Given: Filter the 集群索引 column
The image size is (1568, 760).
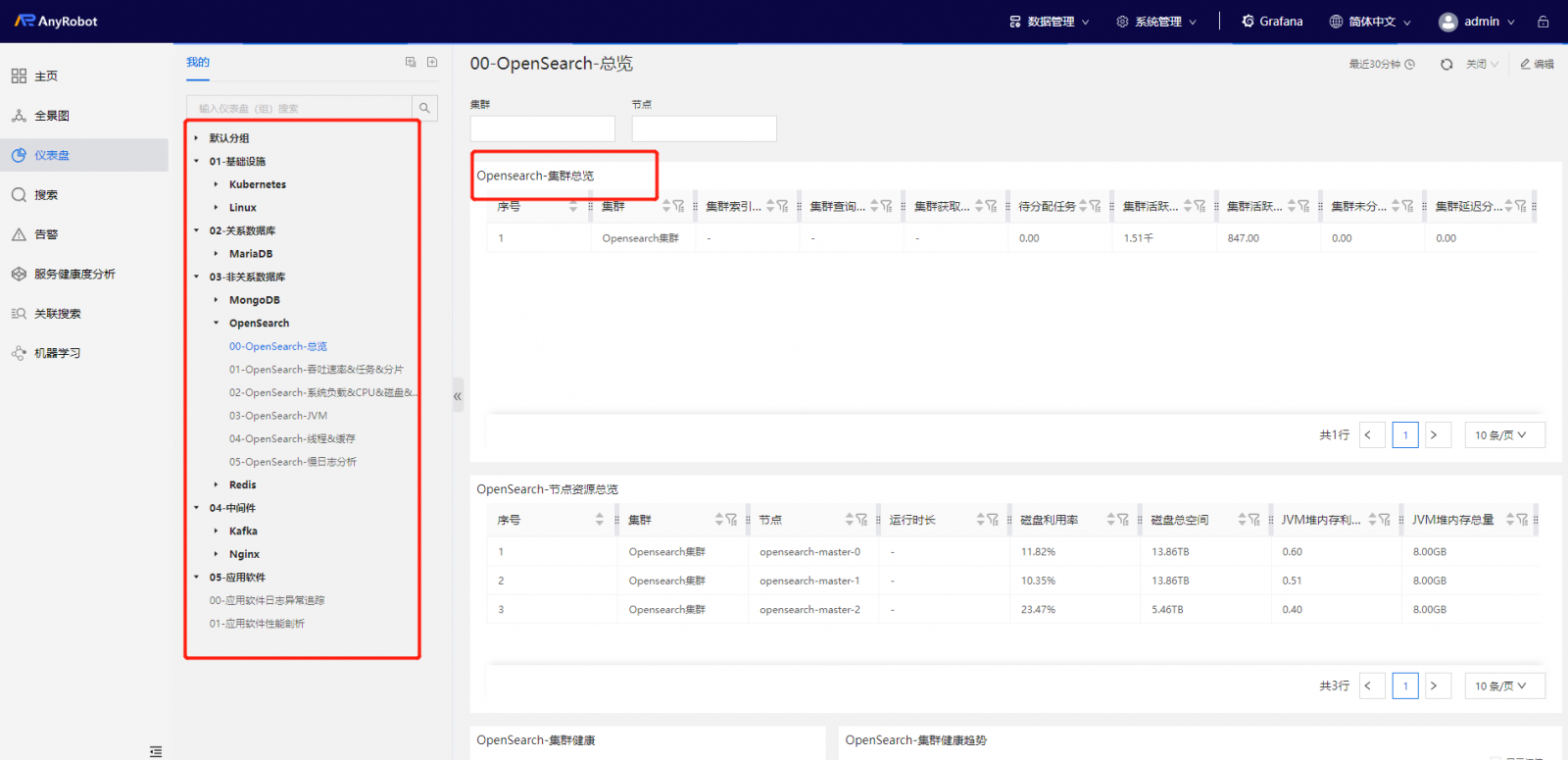Looking at the screenshot, I should (783, 206).
